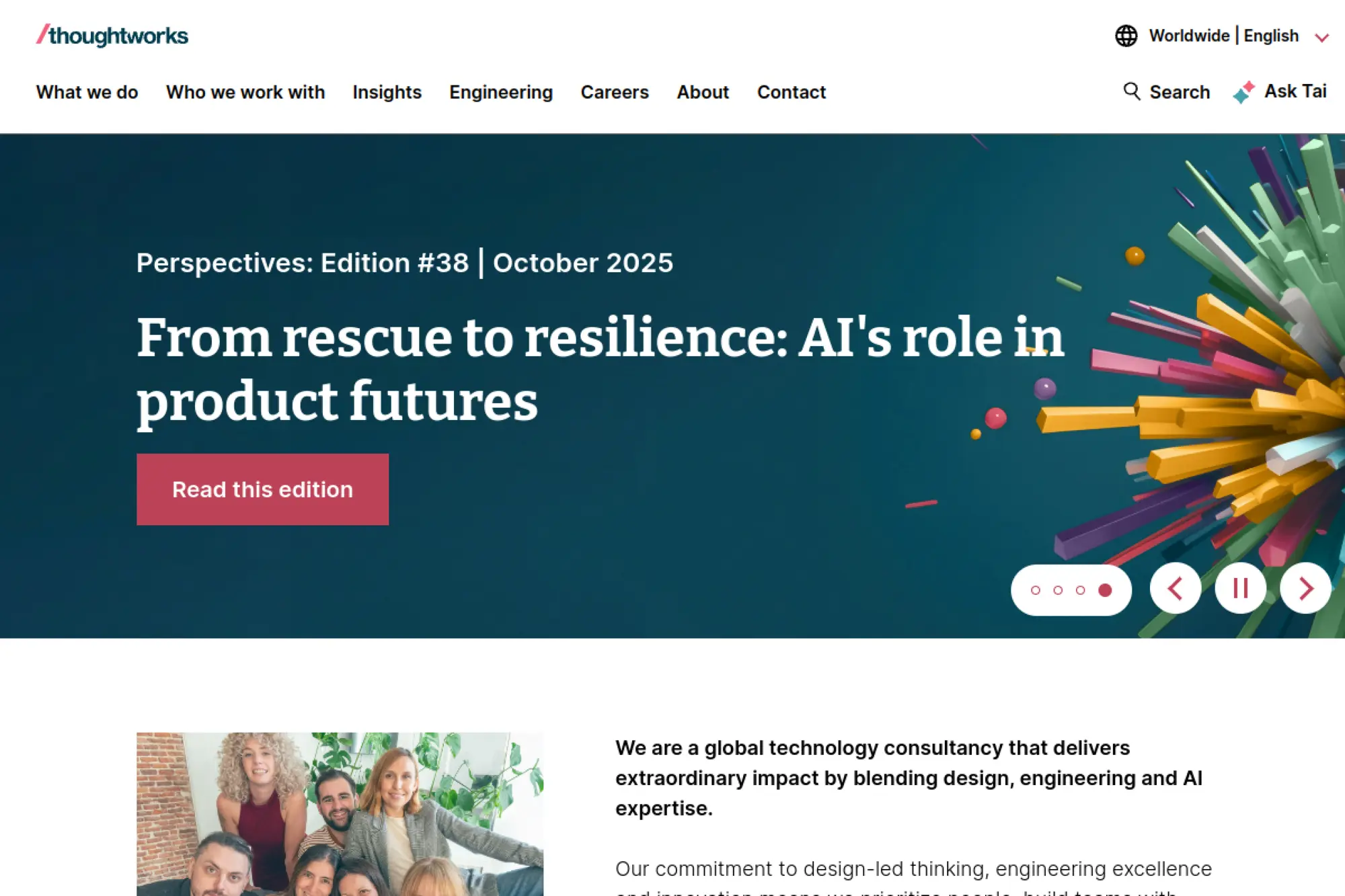
Task: Pause the hero carousel
Action: coord(1240,588)
